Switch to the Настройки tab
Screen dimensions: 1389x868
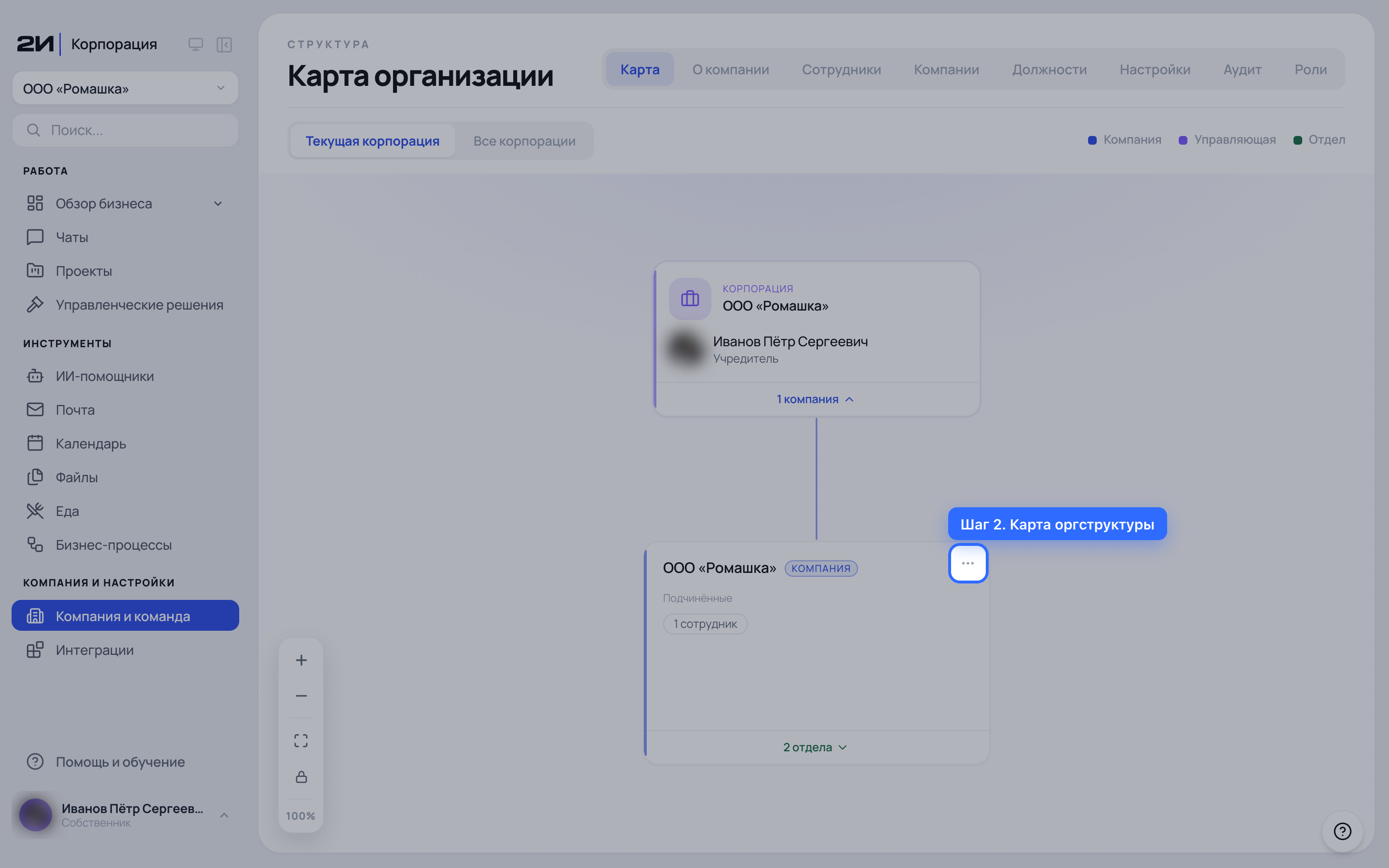pos(1155,69)
